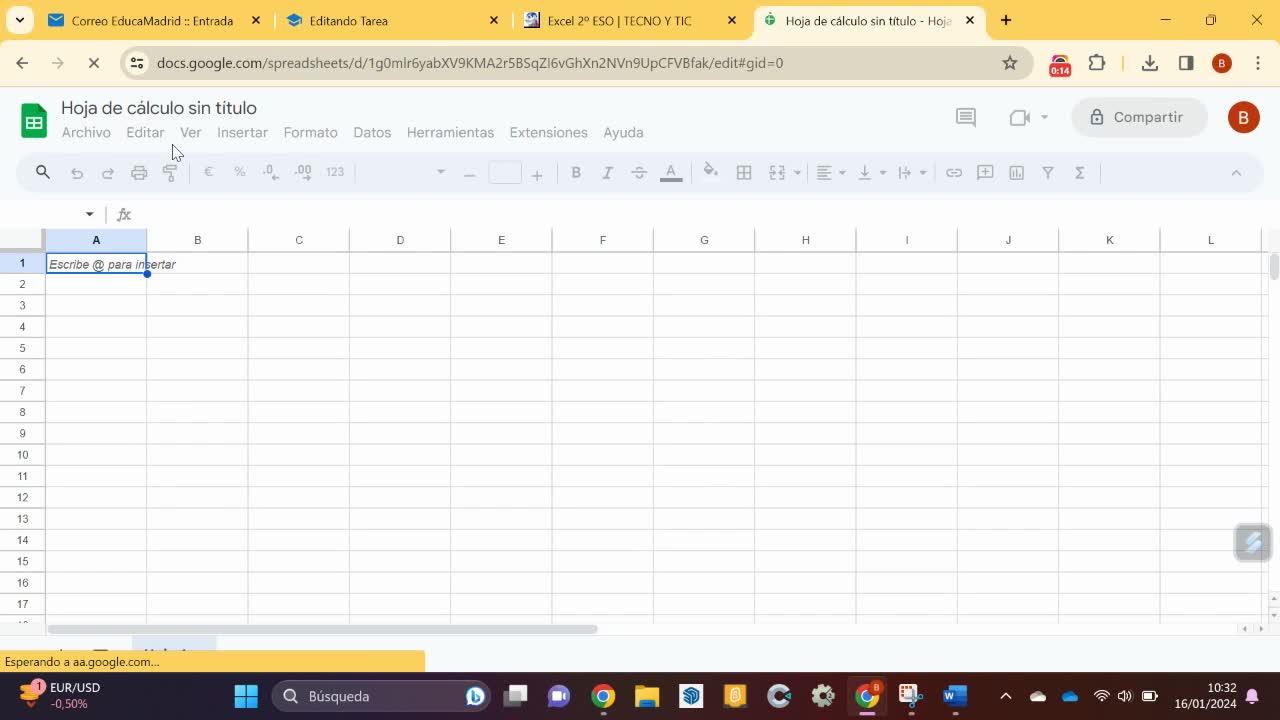Open the Formato menu
The height and width of the screenshot is (720, 1280).
tap(310, 132)
